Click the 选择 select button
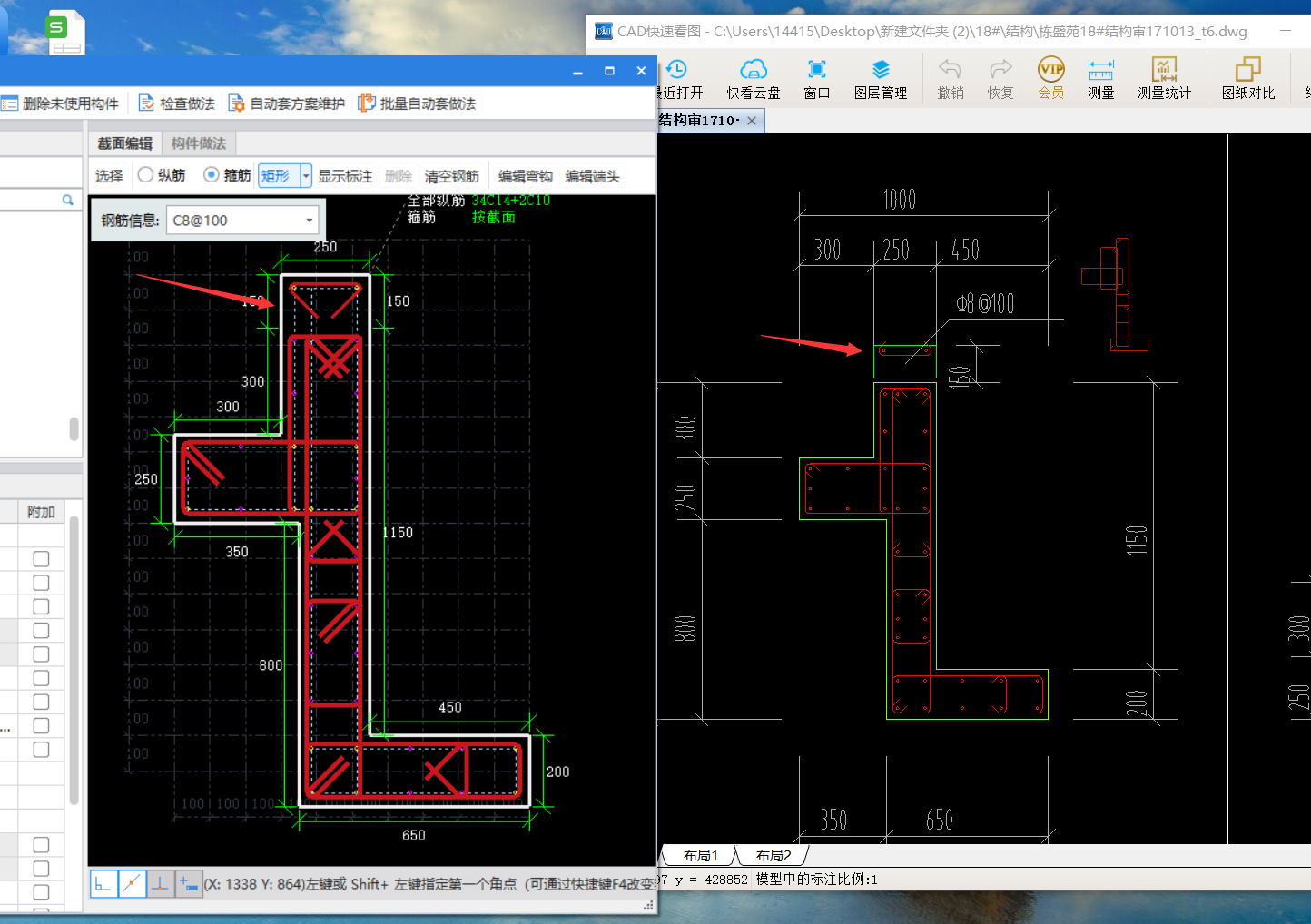This screenshot has height=924, width=1311. coord(109,176)
